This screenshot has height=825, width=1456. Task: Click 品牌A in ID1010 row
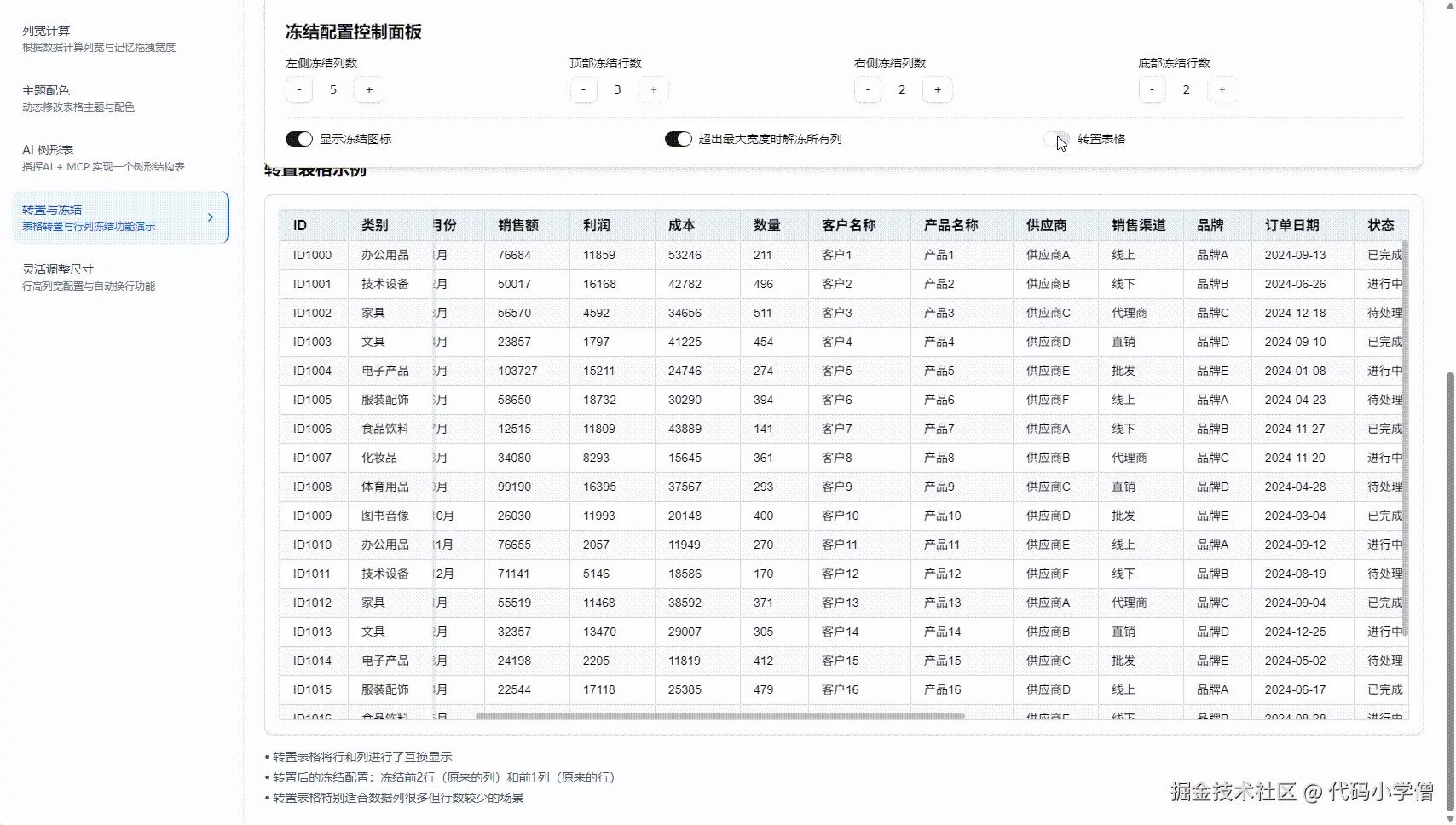1217,545
